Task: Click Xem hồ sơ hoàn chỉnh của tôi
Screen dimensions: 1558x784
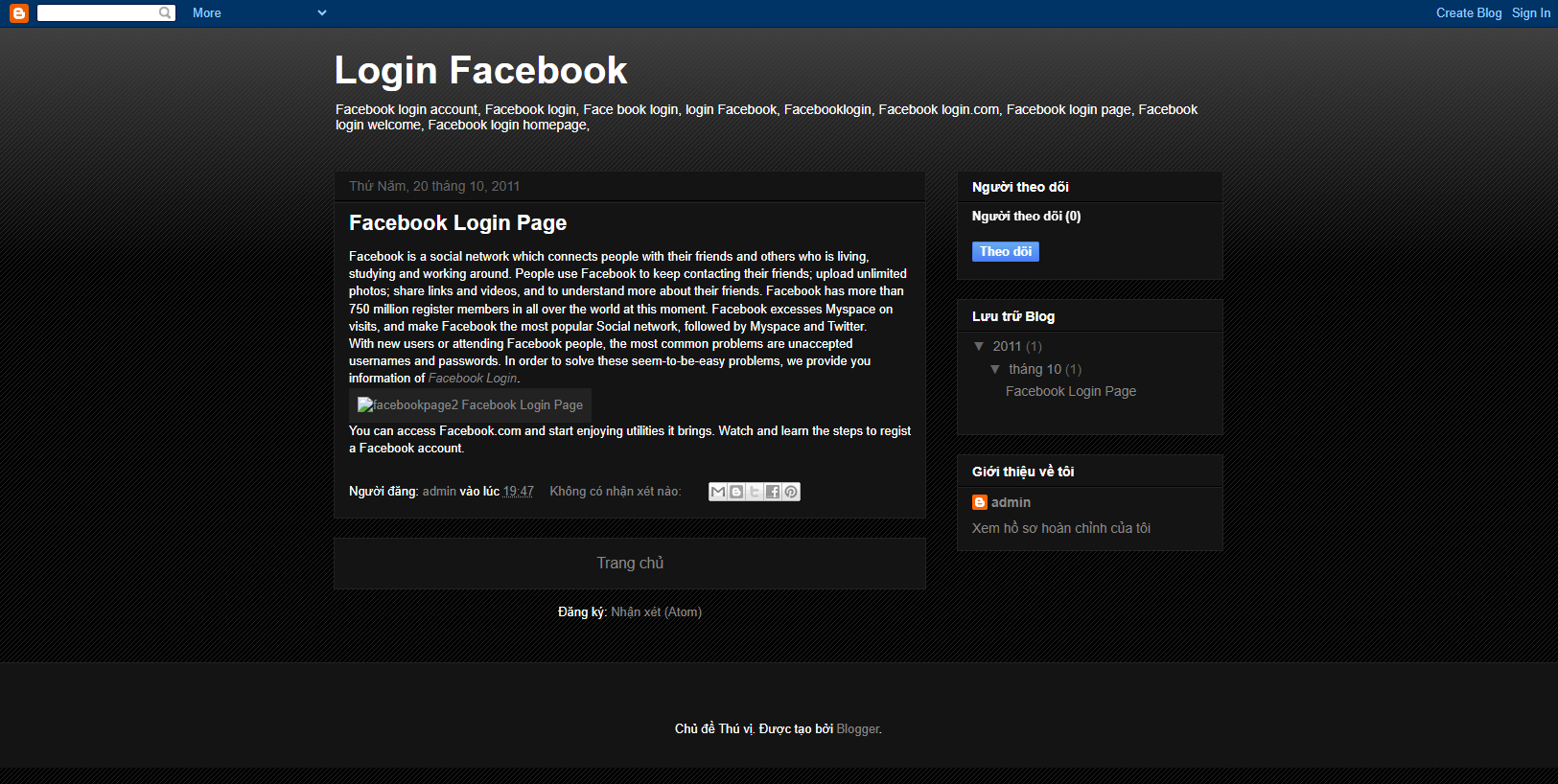Action: coord(1061,528)
